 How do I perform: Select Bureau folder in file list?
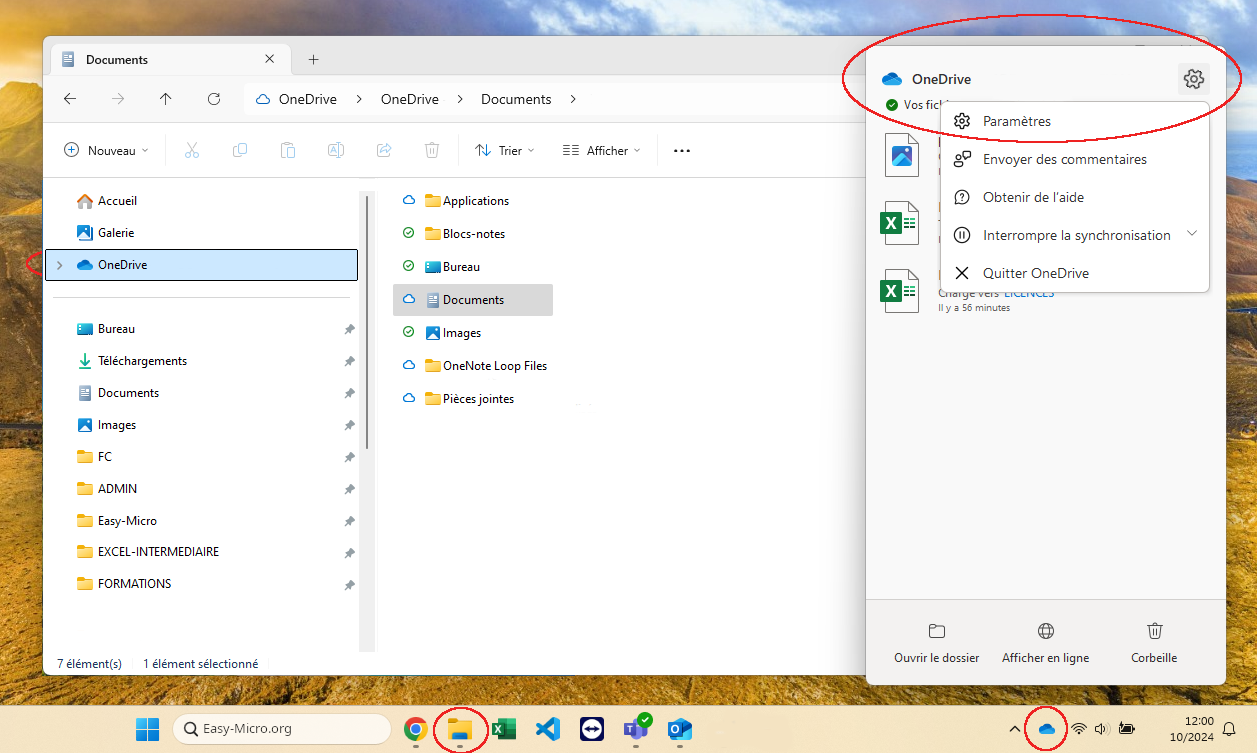[x=452, y=267]
